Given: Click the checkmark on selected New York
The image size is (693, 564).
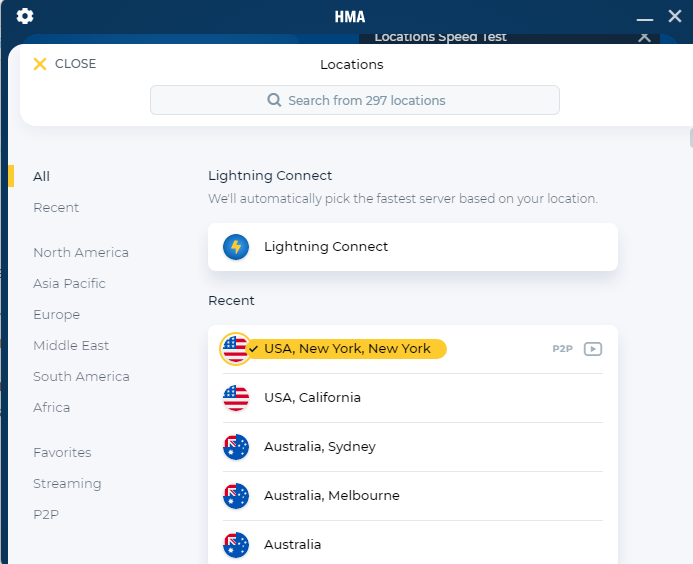Looking at the screenshot, I should pos(254,349).
